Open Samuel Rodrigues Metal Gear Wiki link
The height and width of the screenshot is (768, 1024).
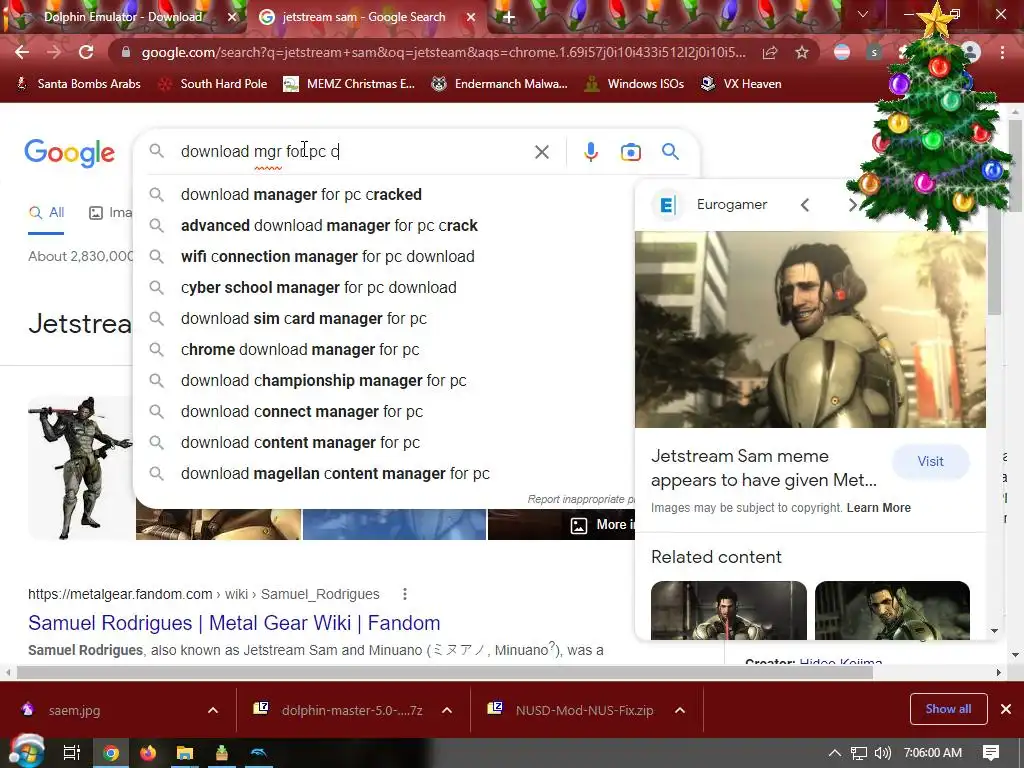(x=234, y=622)
